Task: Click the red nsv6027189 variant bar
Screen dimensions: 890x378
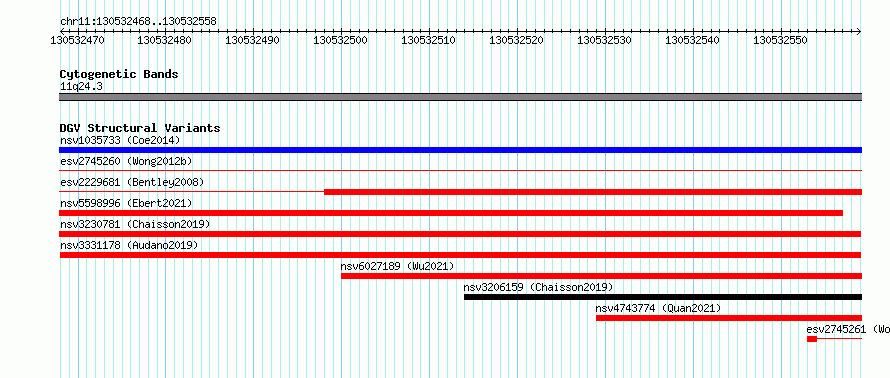Action: click(602, 276)
